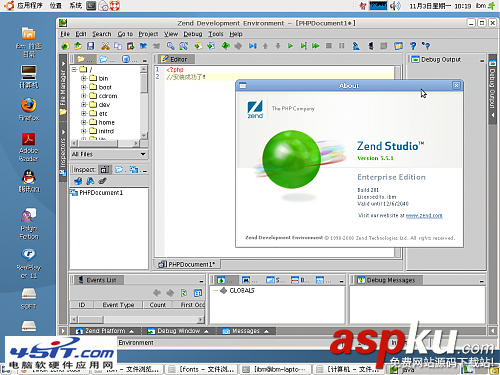The height and width of the screenshot is (375, 500).
Task: Expand the dev folder node
Action: 84,105
